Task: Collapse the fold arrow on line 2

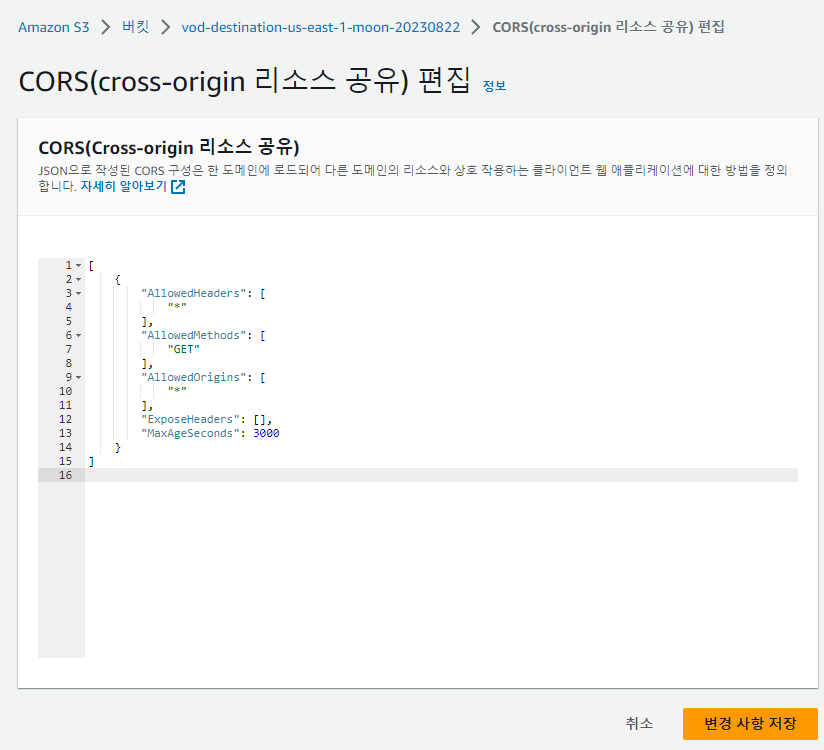Action: [x=78, y=280]
